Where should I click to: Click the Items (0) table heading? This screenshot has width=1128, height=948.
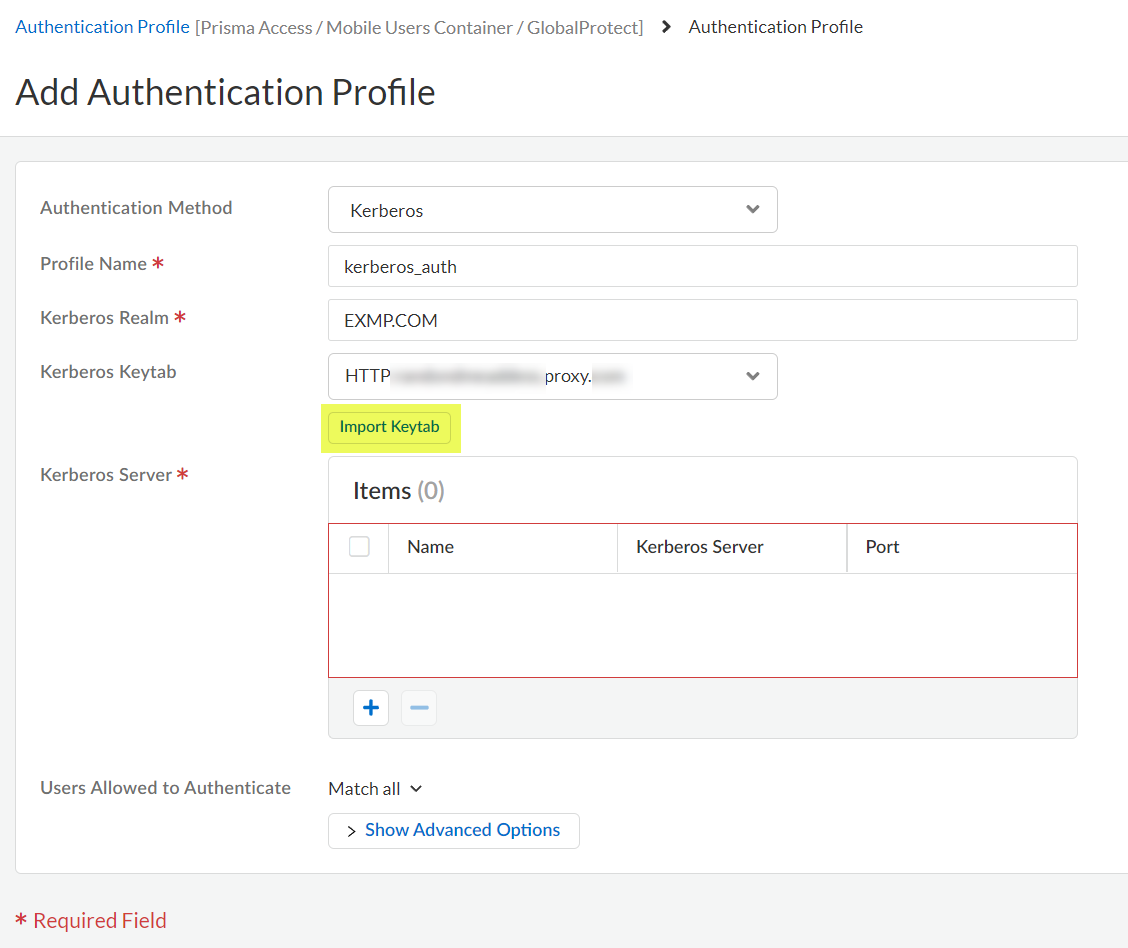pos(398,491)
